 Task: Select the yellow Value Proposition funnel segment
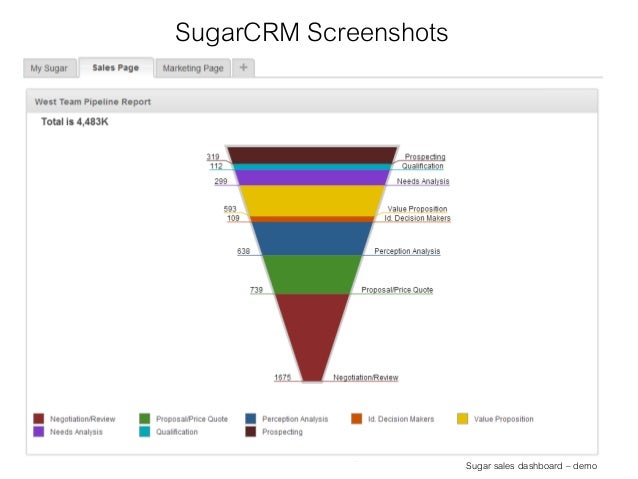point(312,201)
